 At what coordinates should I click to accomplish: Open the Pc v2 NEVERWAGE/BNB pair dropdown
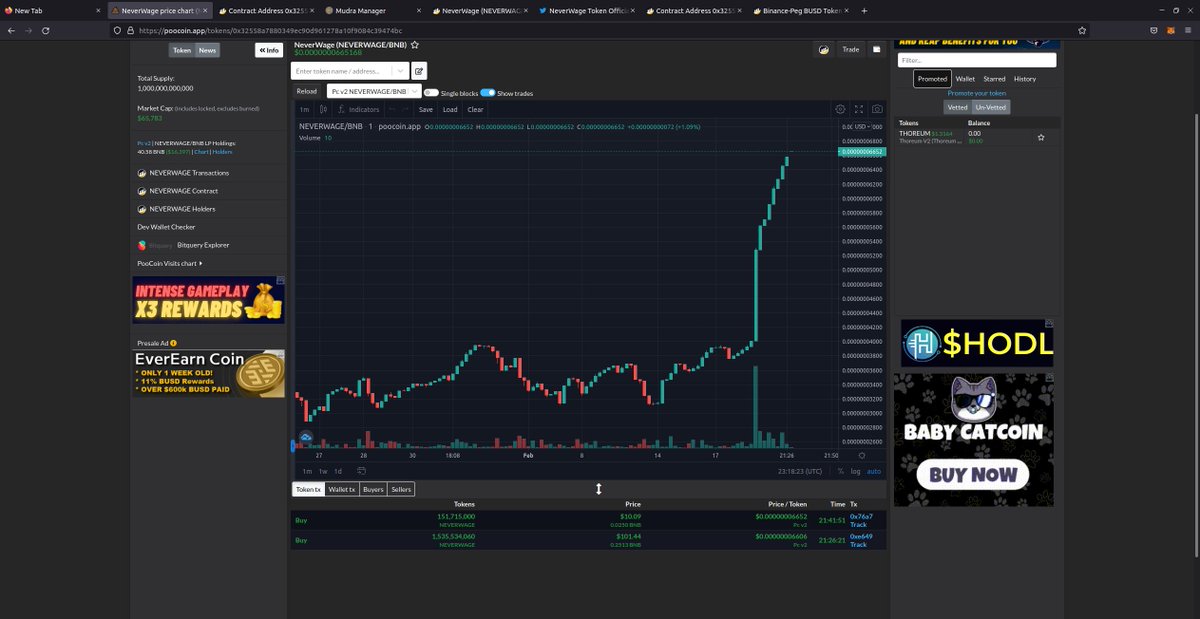click(373, 91)
